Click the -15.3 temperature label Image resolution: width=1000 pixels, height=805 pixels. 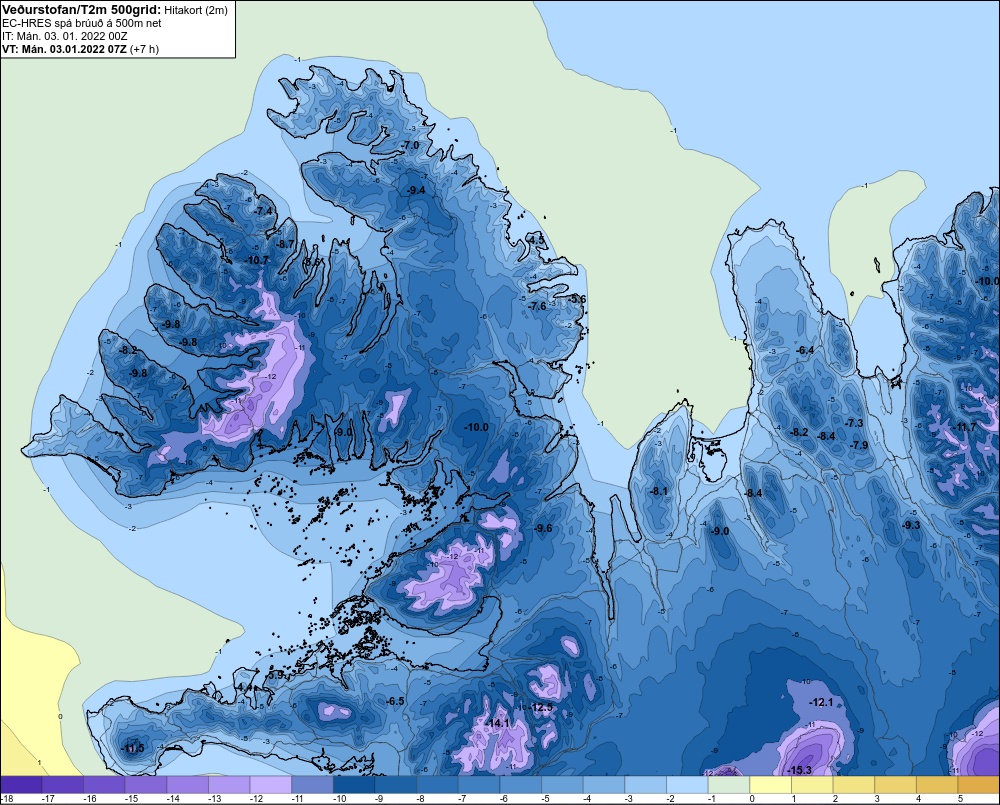point(800,770)
